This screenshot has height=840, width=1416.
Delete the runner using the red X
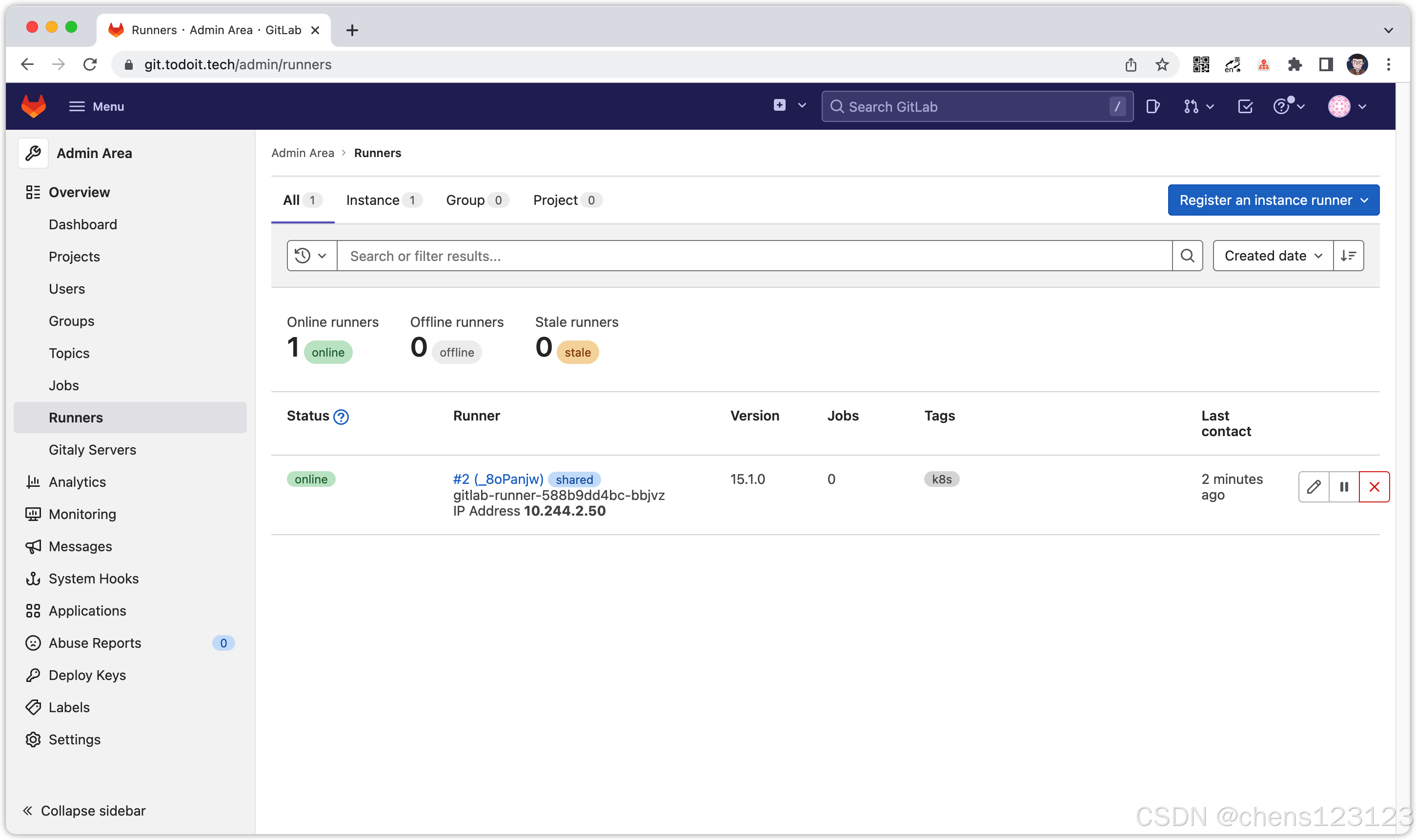pos(1374,487)
